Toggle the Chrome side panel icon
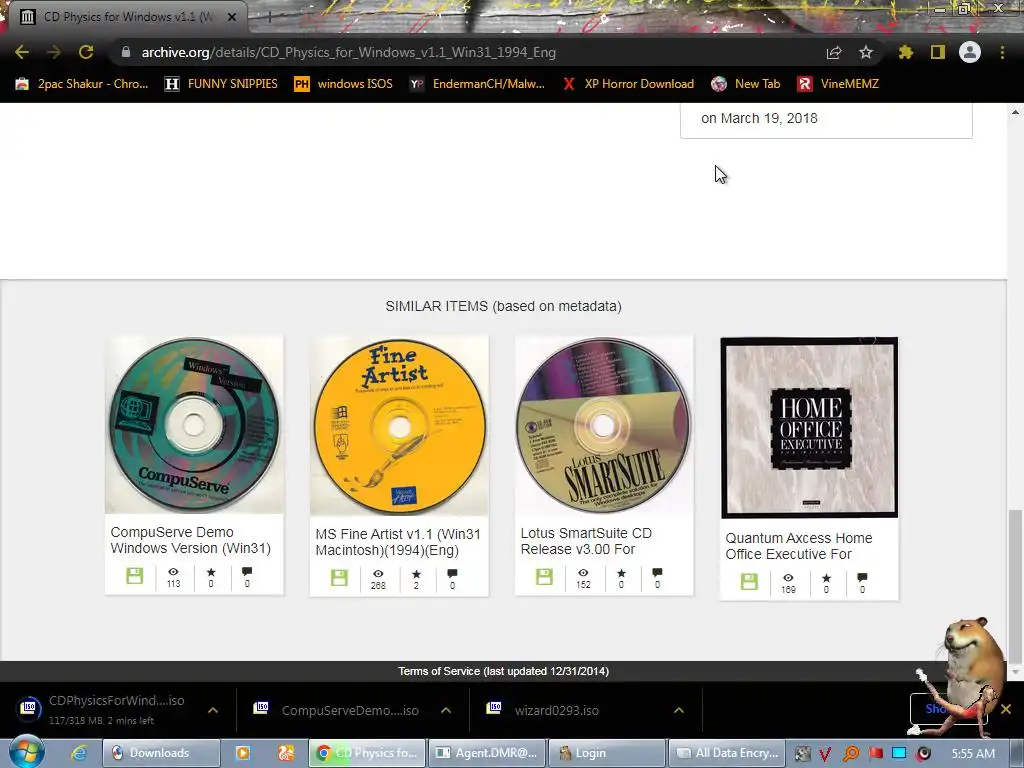Viewport: 1024px width, 768px height. point(938,52)
